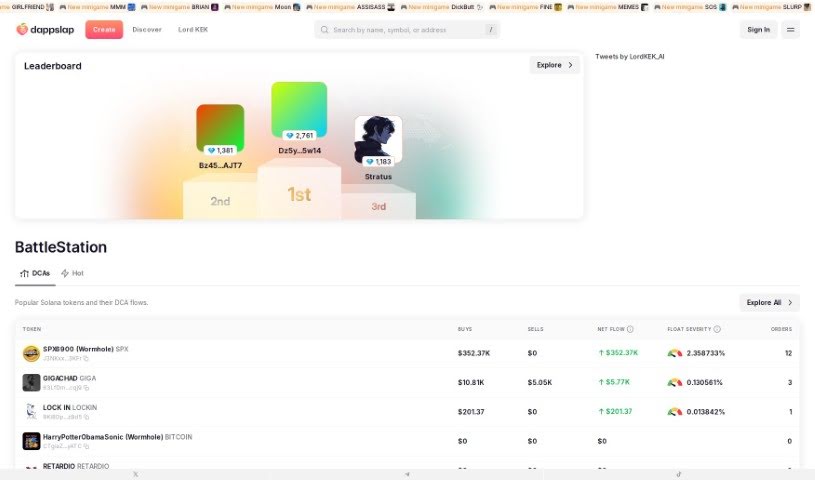Open New minigame Moon ticker link
815x480 pixels.
coord(262,7)
